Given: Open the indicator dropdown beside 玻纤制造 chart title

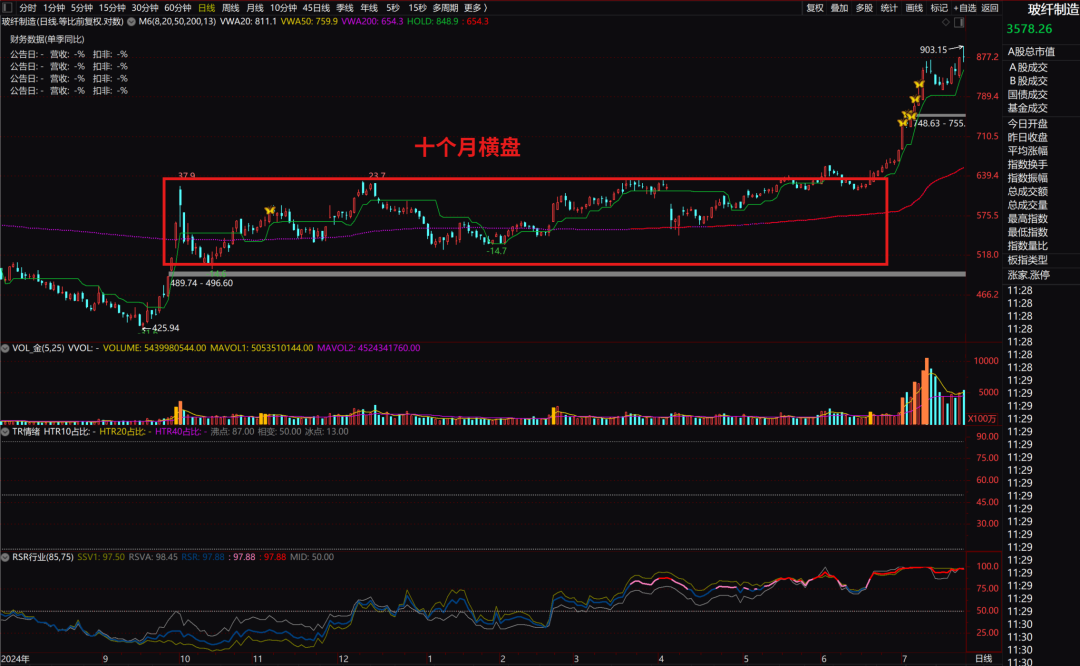Looking at the screenshot, I should point(131,21).
